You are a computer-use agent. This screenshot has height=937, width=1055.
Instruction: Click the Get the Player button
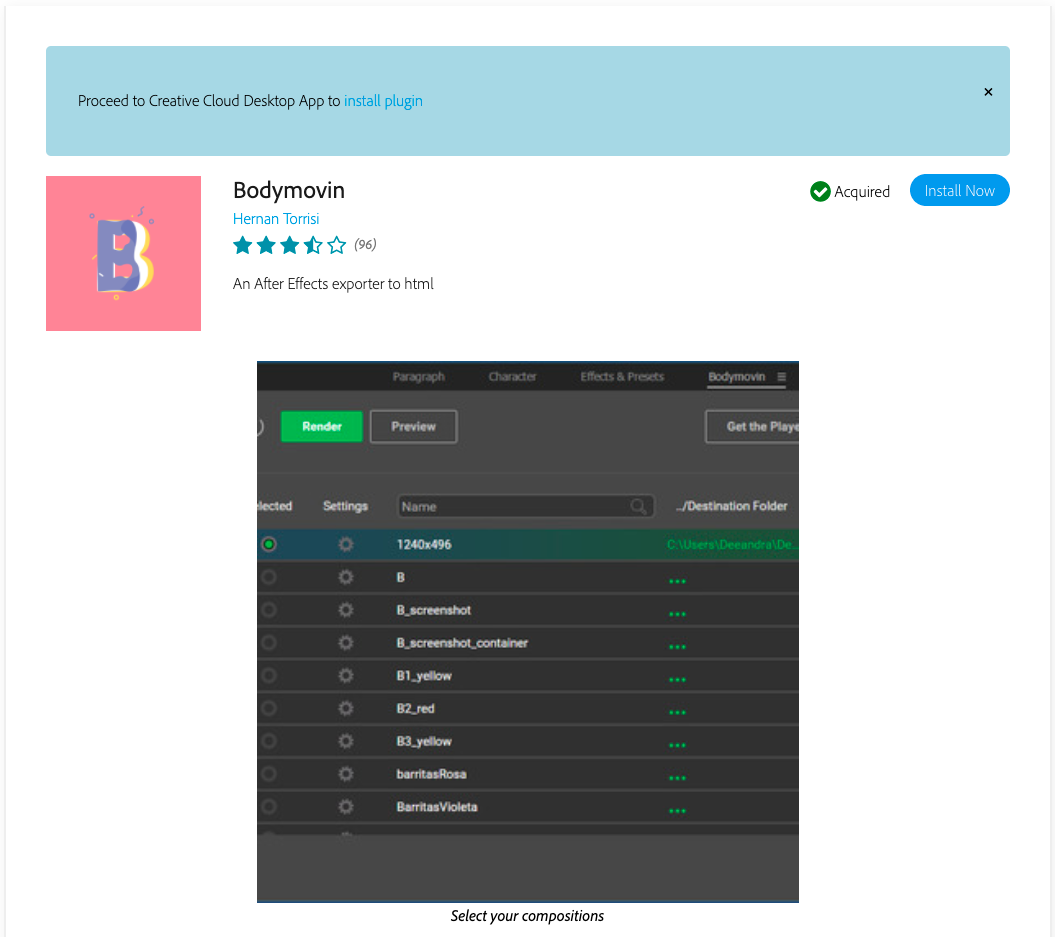point(752,426)
